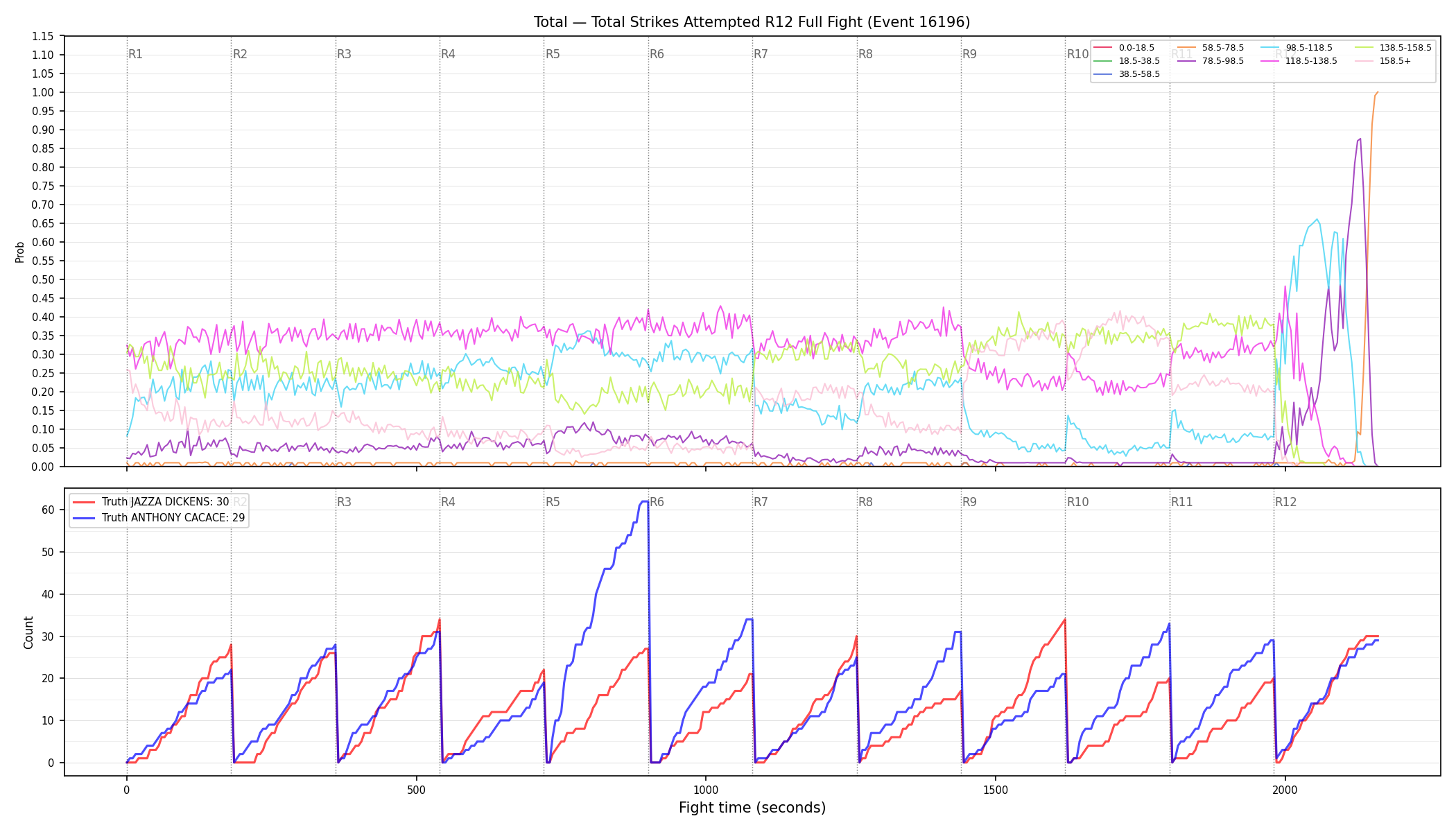This screenshot has width=1456, height=832.
Task: Click the orange line sample beside 58.5-78.5
Action: (x=1186, y=48)
